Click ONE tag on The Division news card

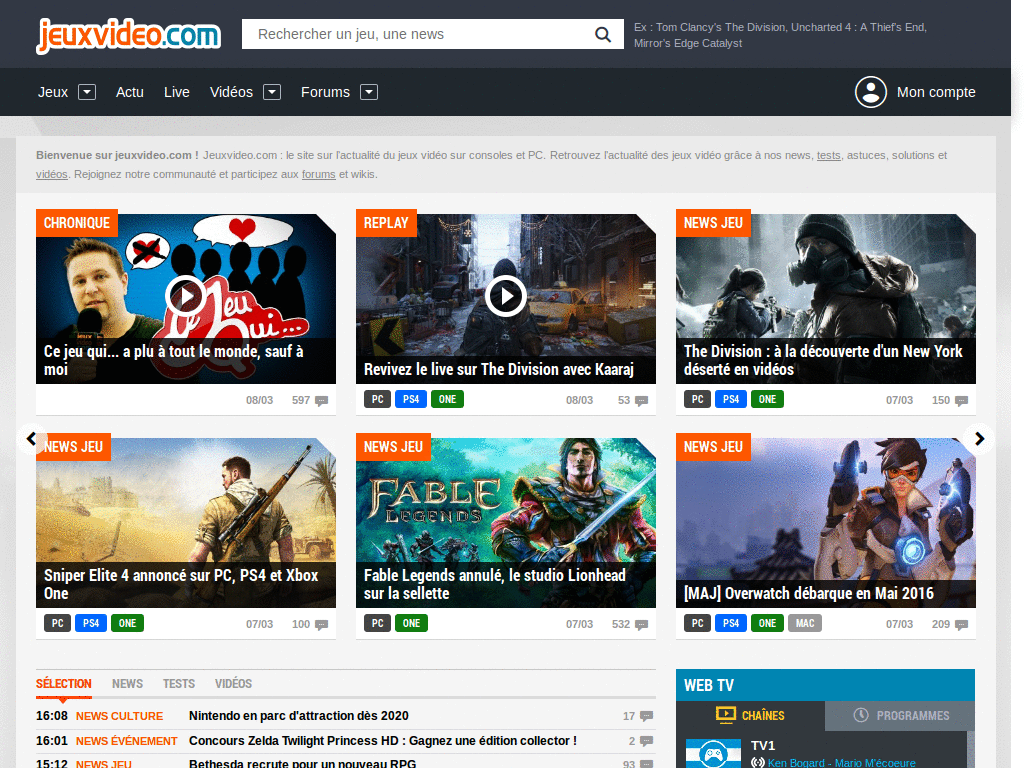click(x=767, y=399)
